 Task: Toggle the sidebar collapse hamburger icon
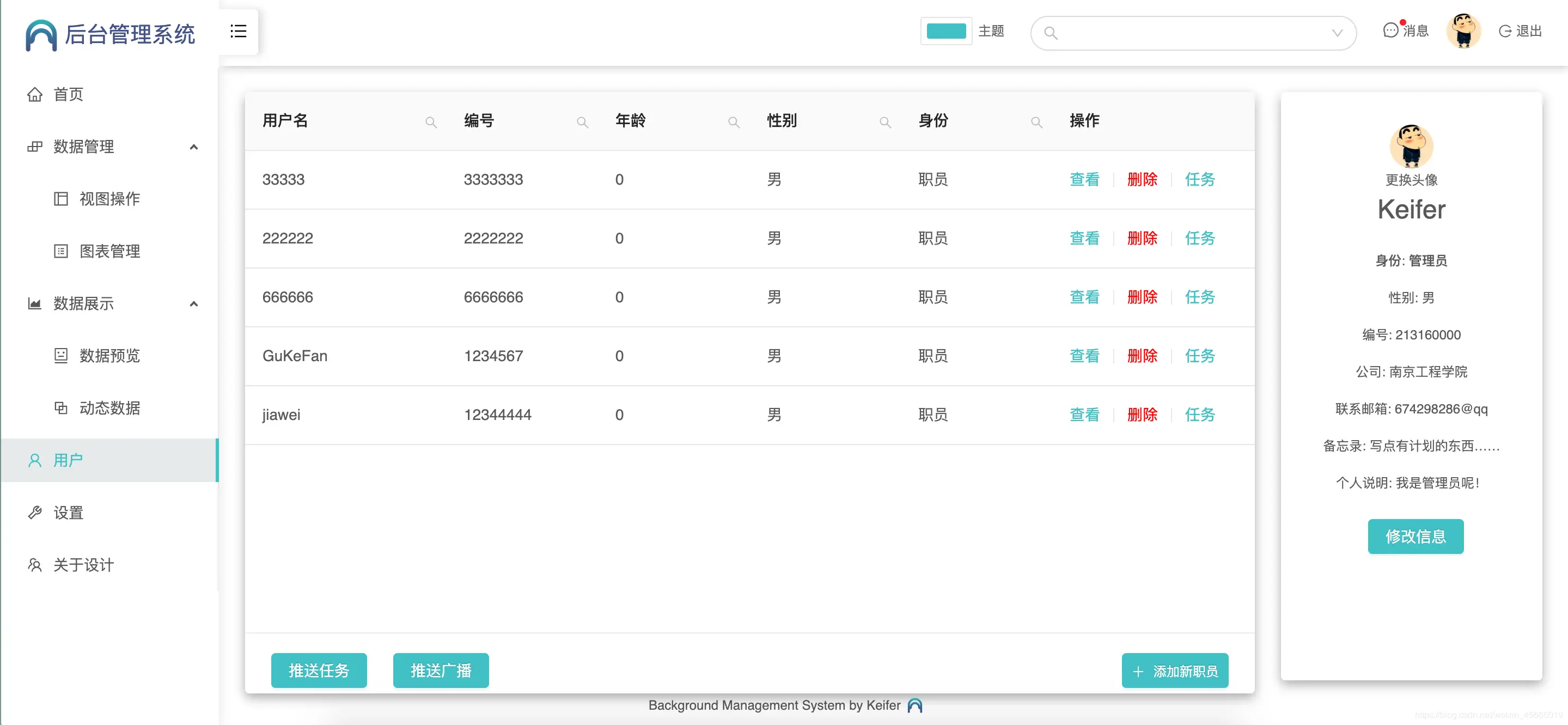click(x=238, y=31)
